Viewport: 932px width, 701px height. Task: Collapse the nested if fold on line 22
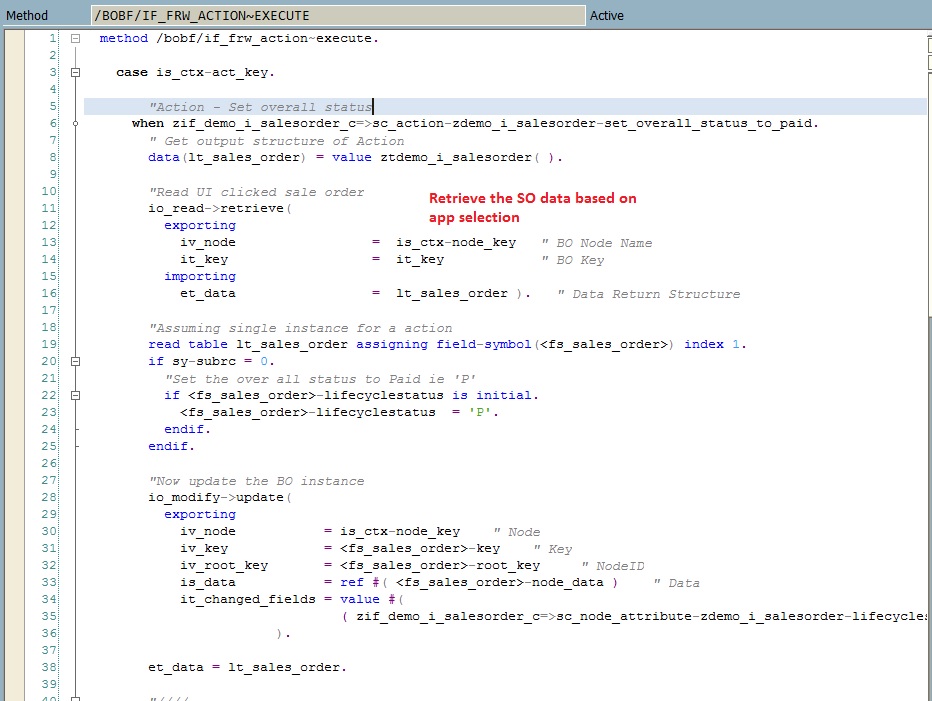point(75,394)
